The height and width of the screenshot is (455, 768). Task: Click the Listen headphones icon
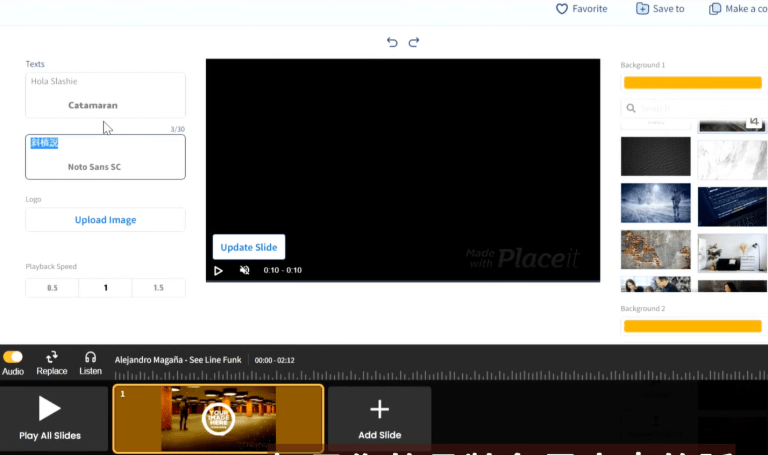point(91,357)
